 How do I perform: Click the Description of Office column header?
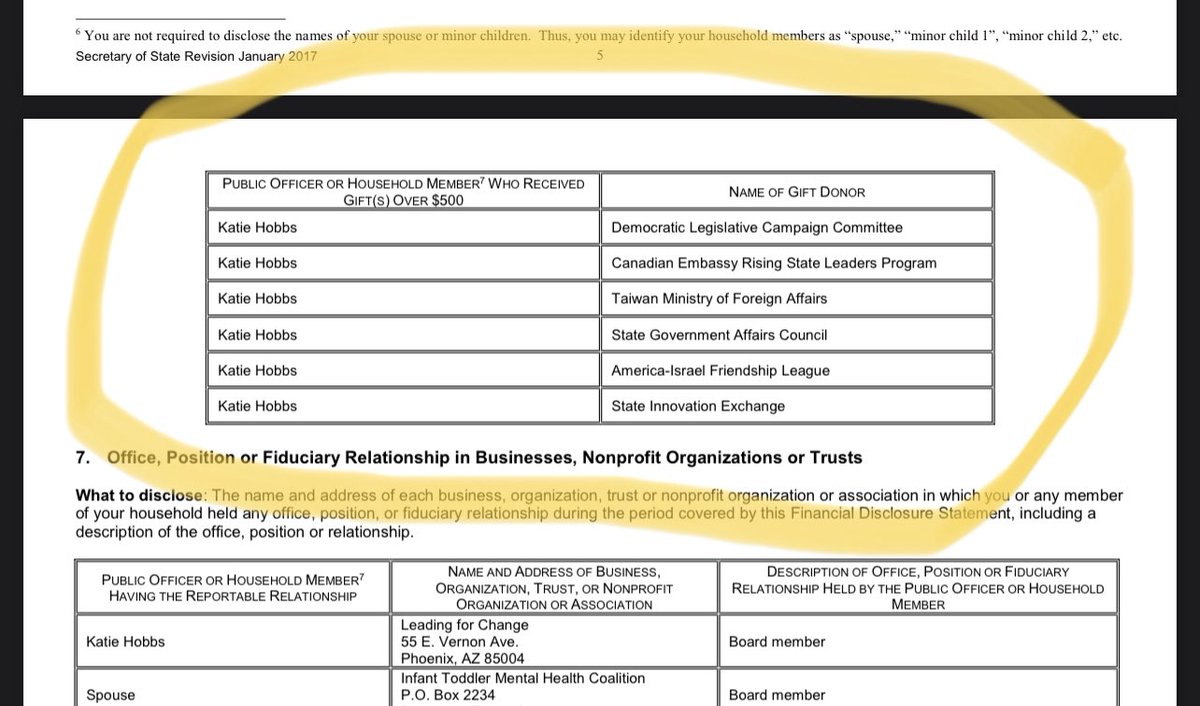[917, 588]
